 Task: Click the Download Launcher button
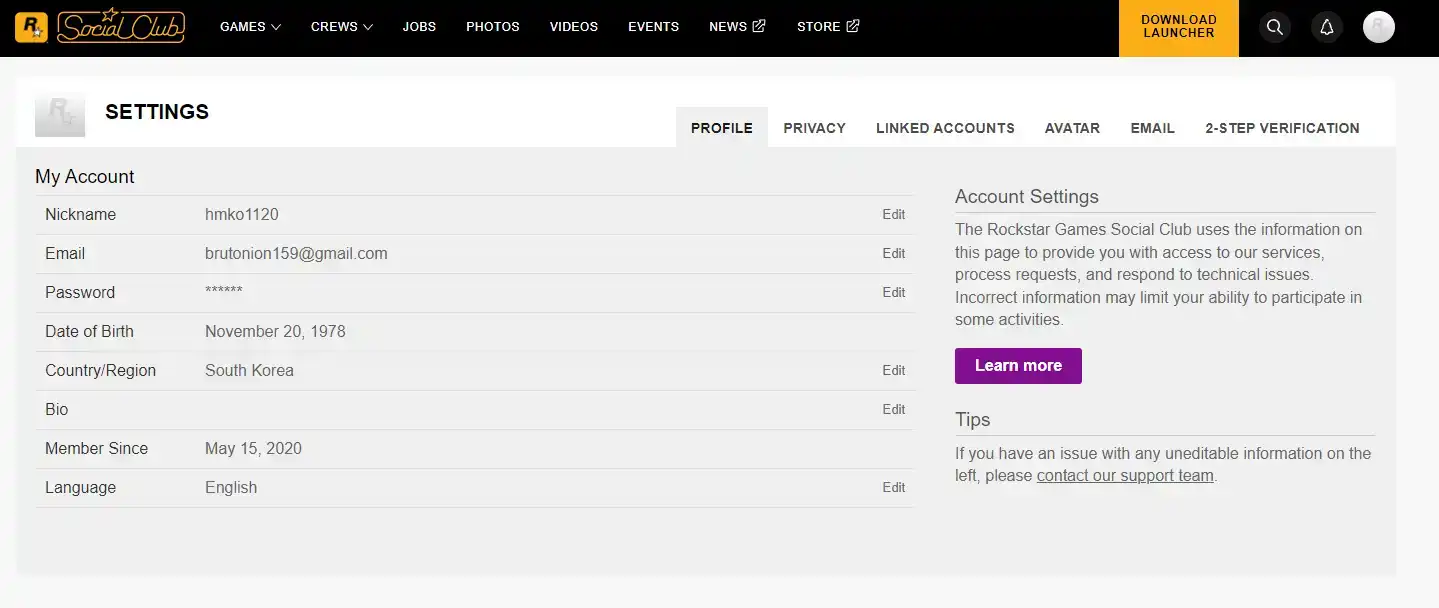point(1178,27)
